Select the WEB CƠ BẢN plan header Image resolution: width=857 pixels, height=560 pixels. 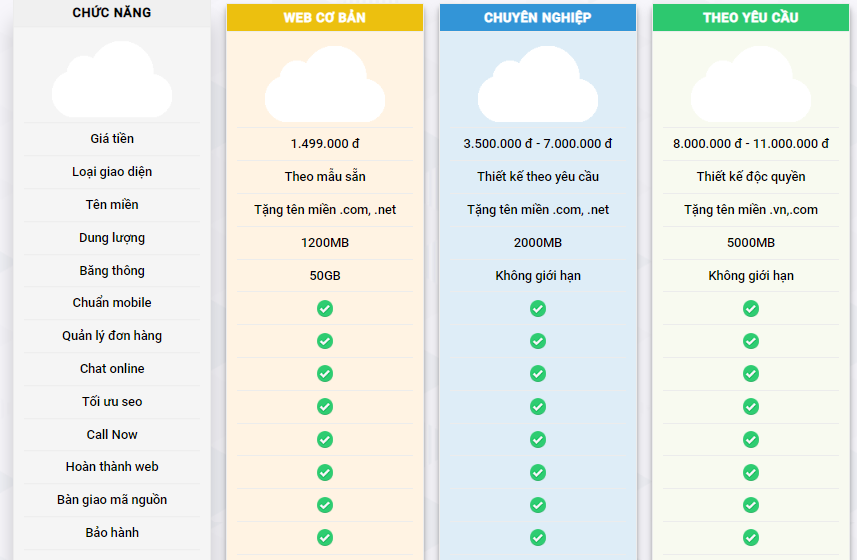point(325,18)
